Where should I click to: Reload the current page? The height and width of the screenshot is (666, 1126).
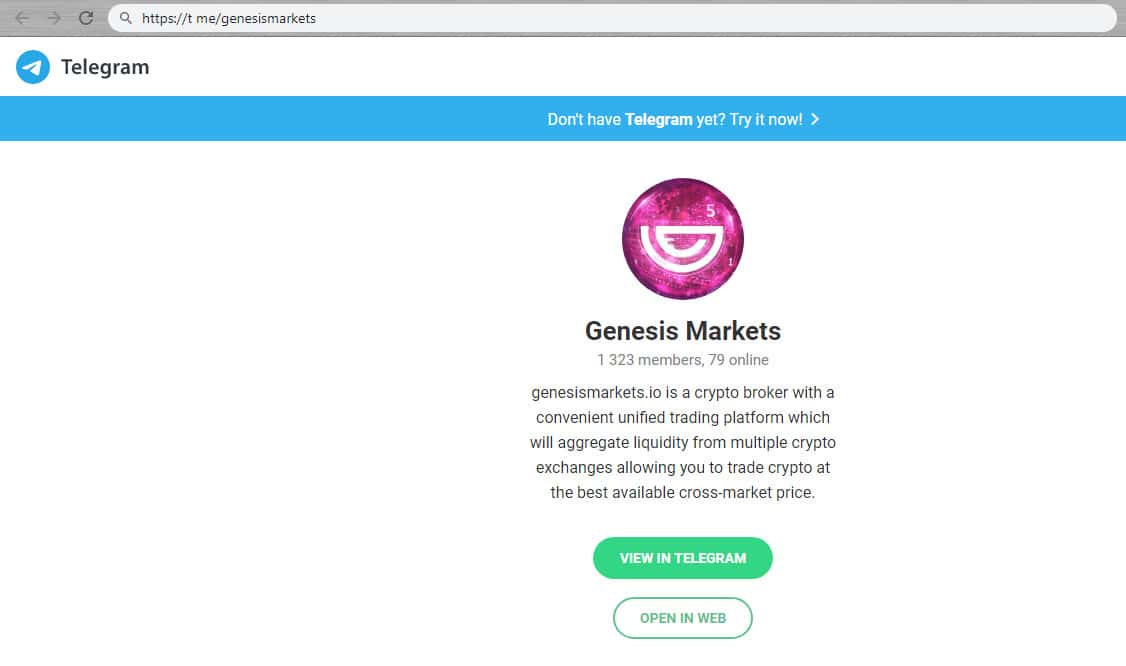pyautogui.click(x=86, y=18)
